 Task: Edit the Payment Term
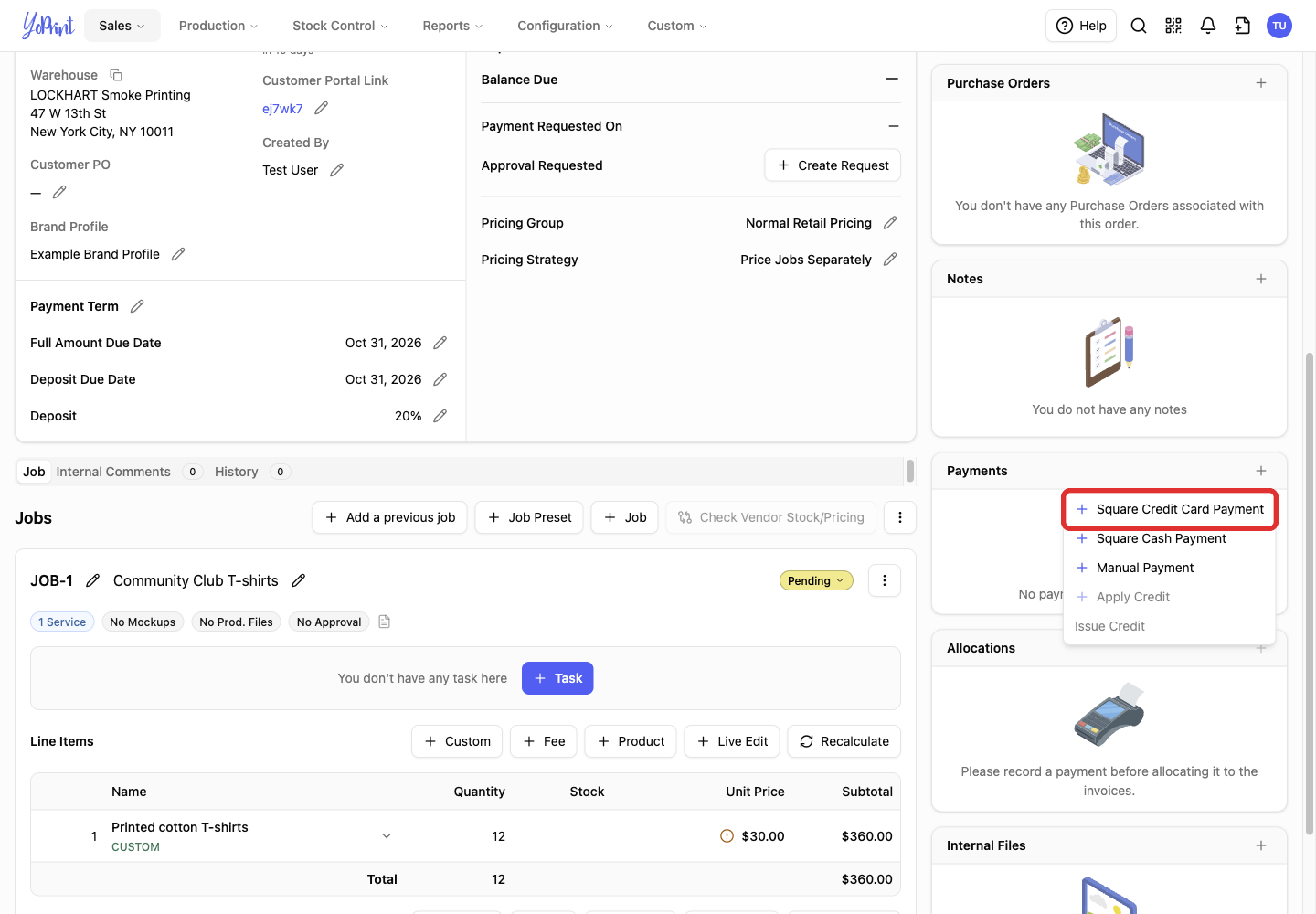point(137,306)
